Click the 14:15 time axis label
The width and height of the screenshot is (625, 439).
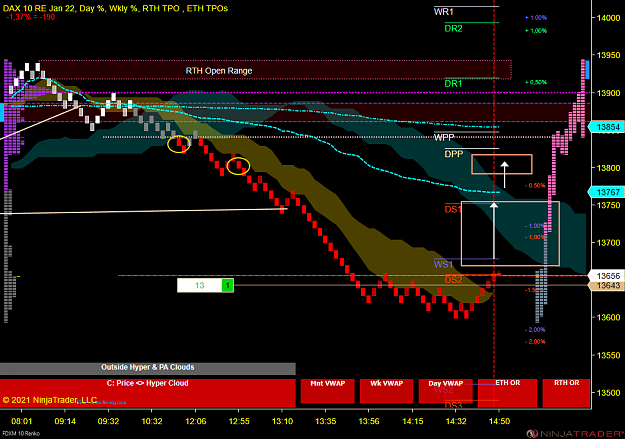point(413,421)
